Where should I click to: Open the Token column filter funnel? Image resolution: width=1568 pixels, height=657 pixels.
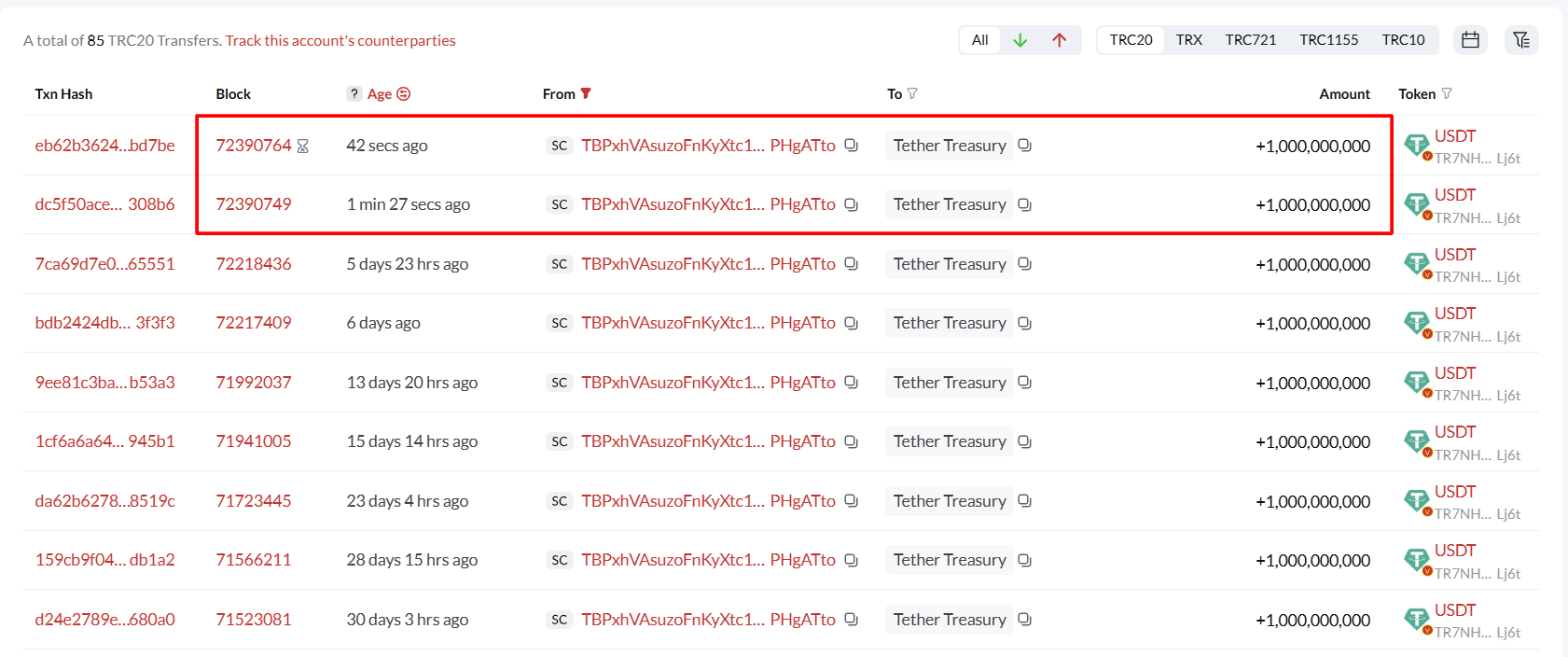tap(1447, 93)
